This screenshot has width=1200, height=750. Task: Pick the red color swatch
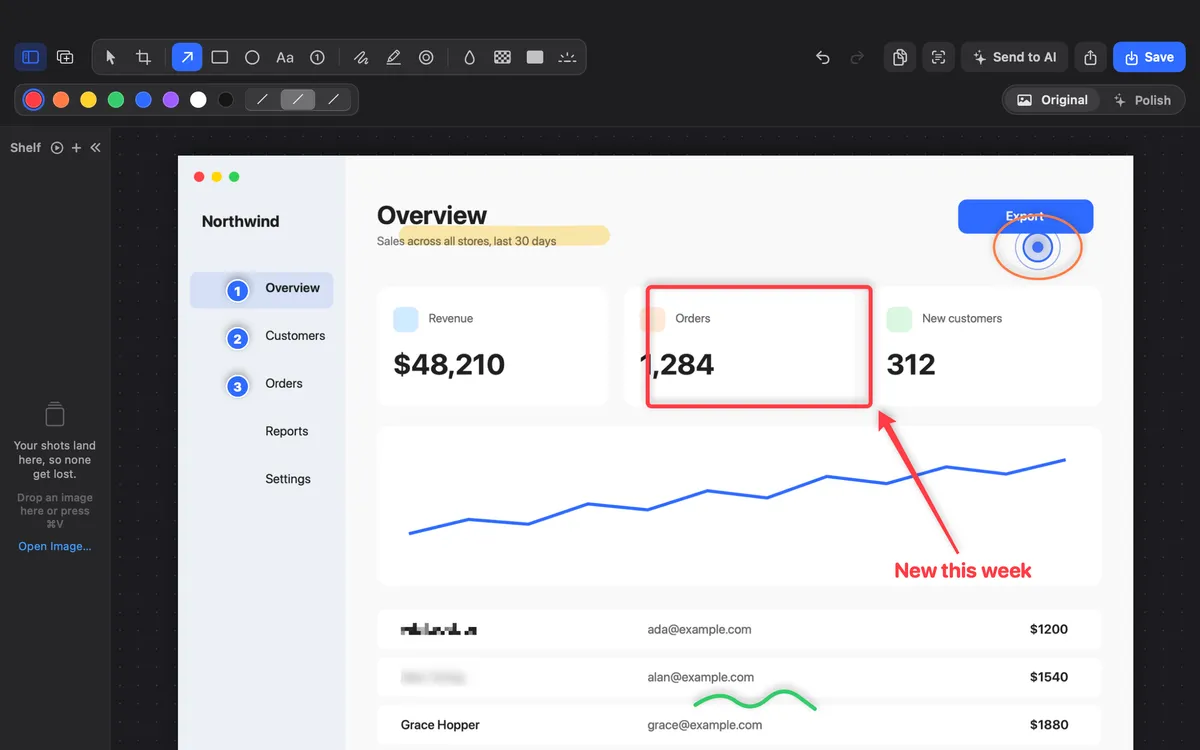pyautogui.click(x=34, y=100)
